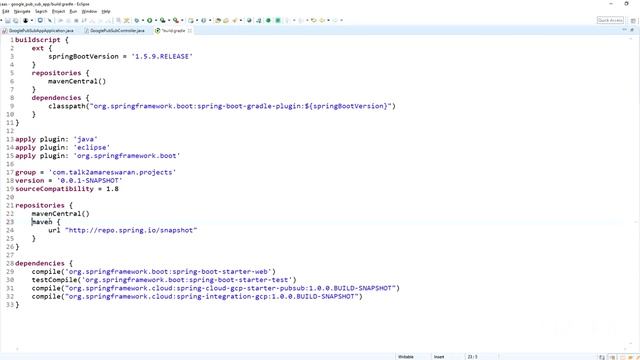Click the Insert mode status entry
This screenshot has width=640, height=360.
click(439, 357)
